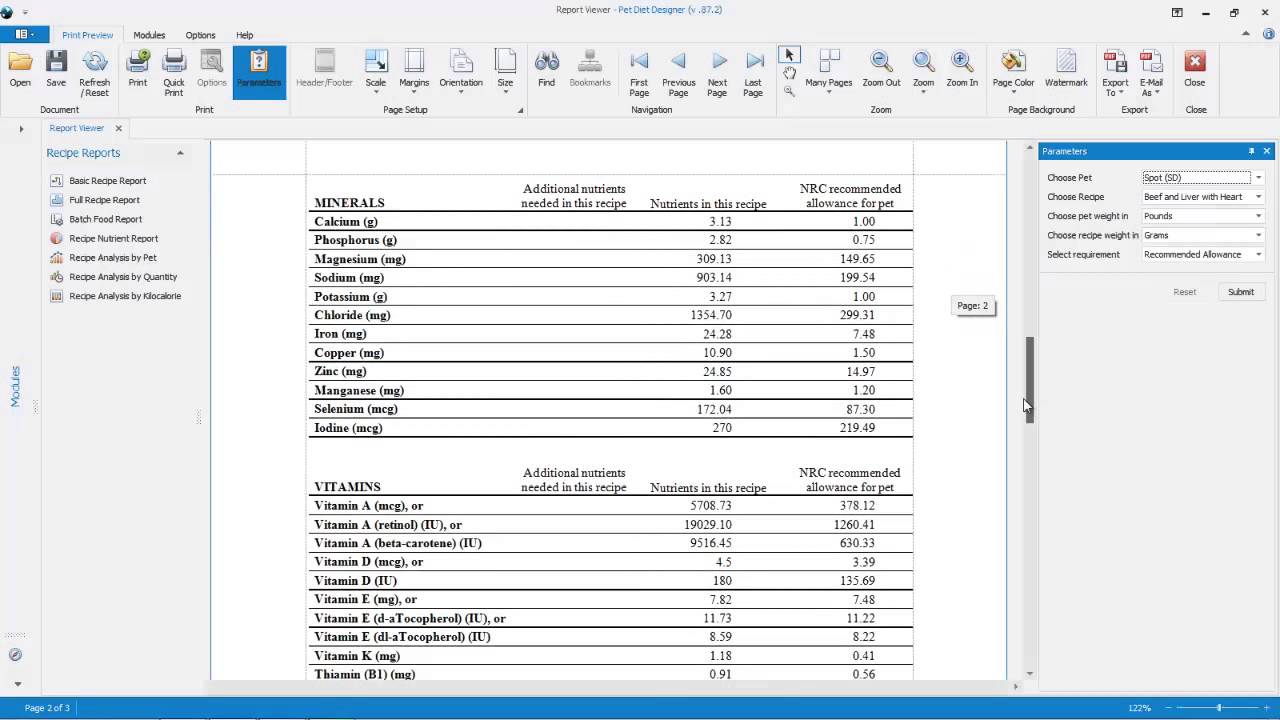This screenshot has height=720, width=1280.
Task: Click the vertical scrollbar thumb
Action: click(1029, 380)
